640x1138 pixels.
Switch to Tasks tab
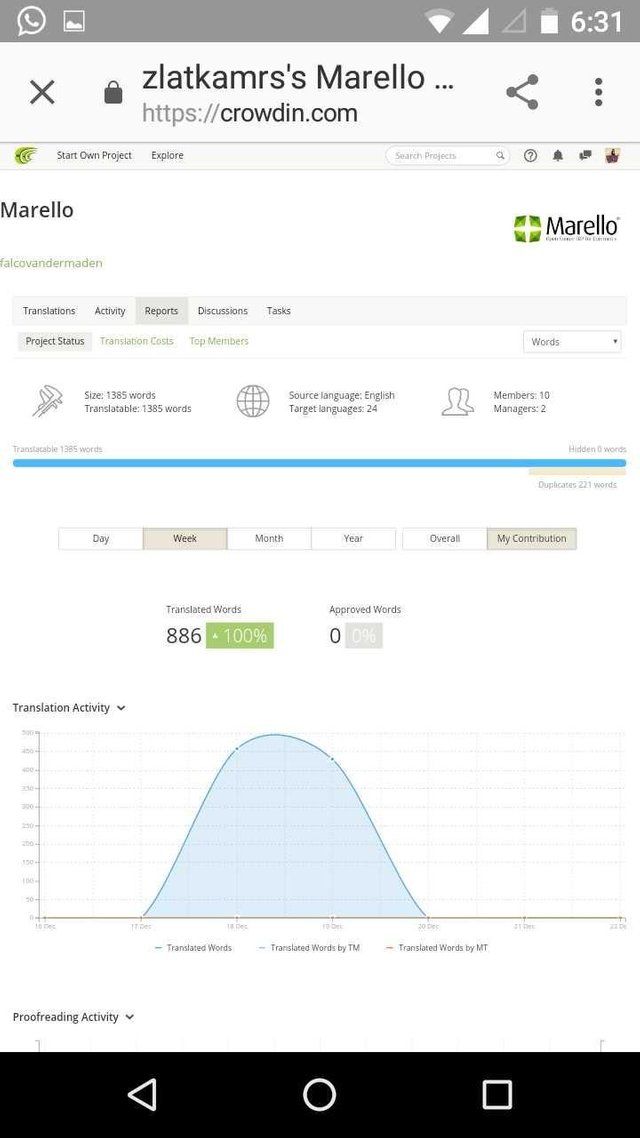[x=279, y=311]
